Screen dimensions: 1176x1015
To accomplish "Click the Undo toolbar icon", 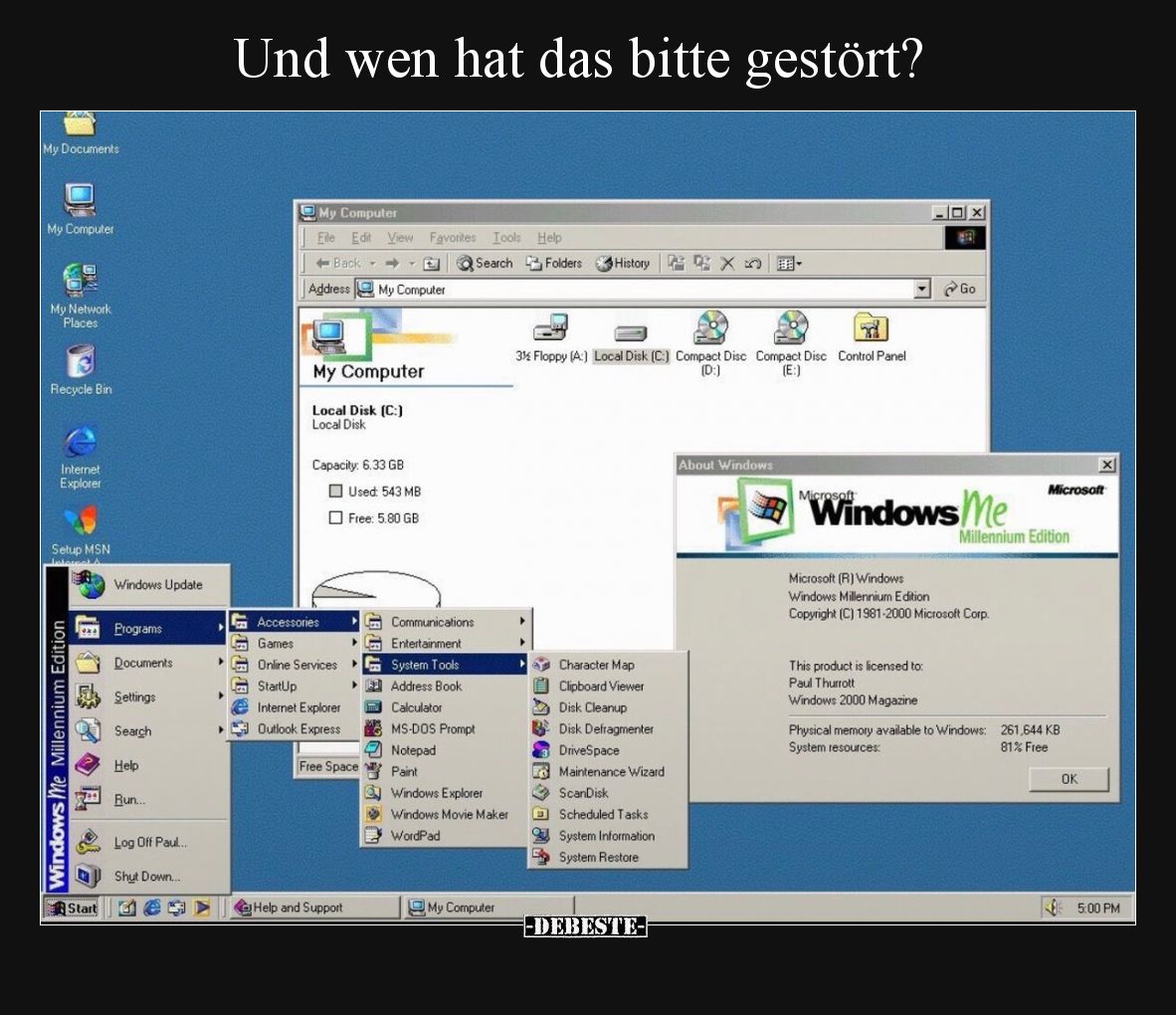I will click(x=752, y=264).
